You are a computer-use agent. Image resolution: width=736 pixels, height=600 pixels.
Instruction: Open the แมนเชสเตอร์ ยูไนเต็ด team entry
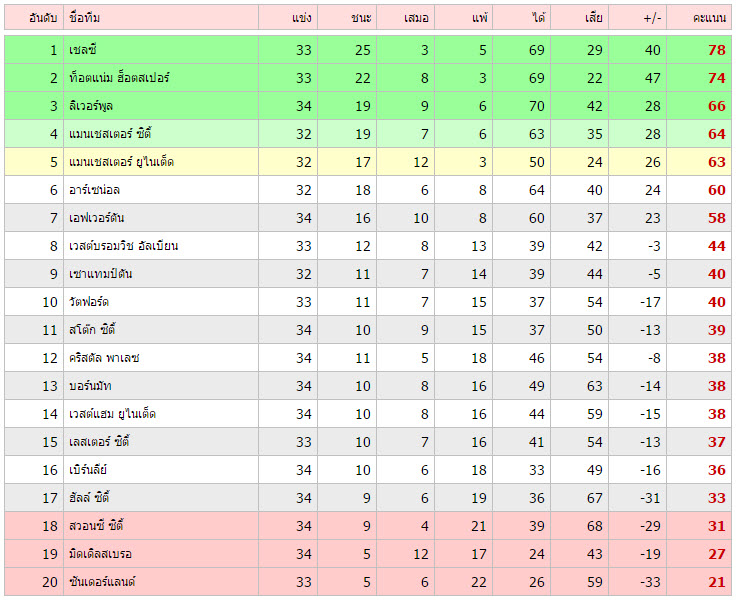122,162
